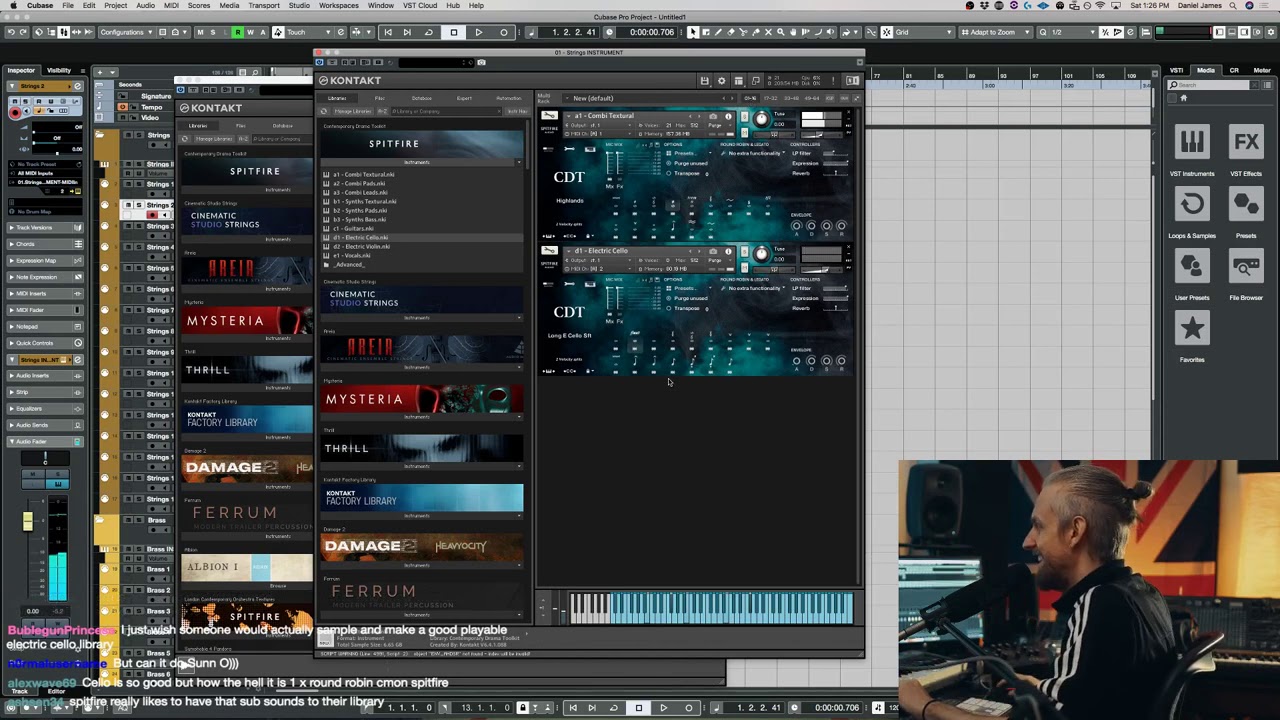Viewport: 1280px width, 720px height.
Task: Open the Touch automation mode dropdown
Action: pos(308,32)
